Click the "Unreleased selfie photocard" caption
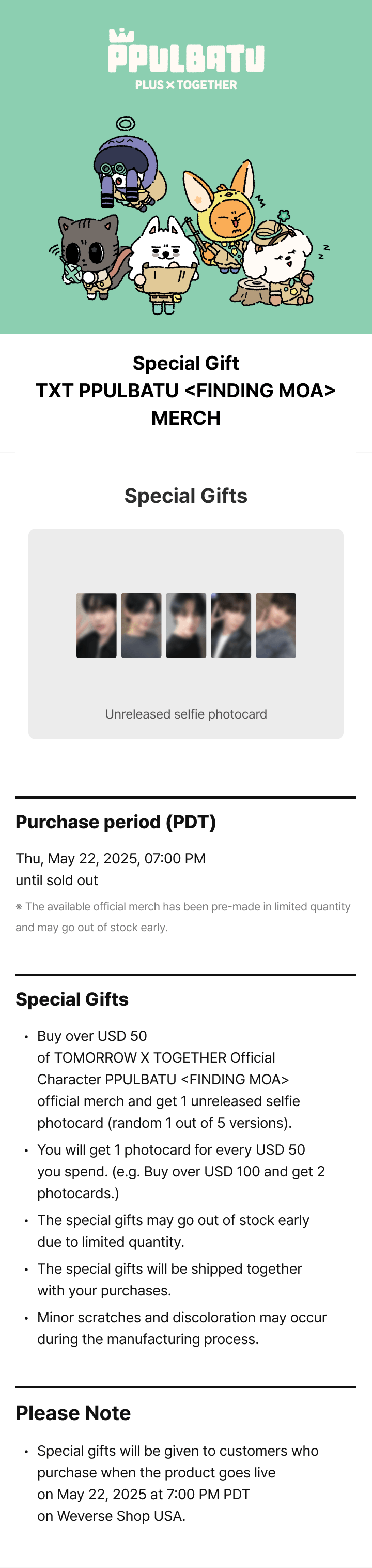Viewport: 372px width, 1568px height. (186, 714)
